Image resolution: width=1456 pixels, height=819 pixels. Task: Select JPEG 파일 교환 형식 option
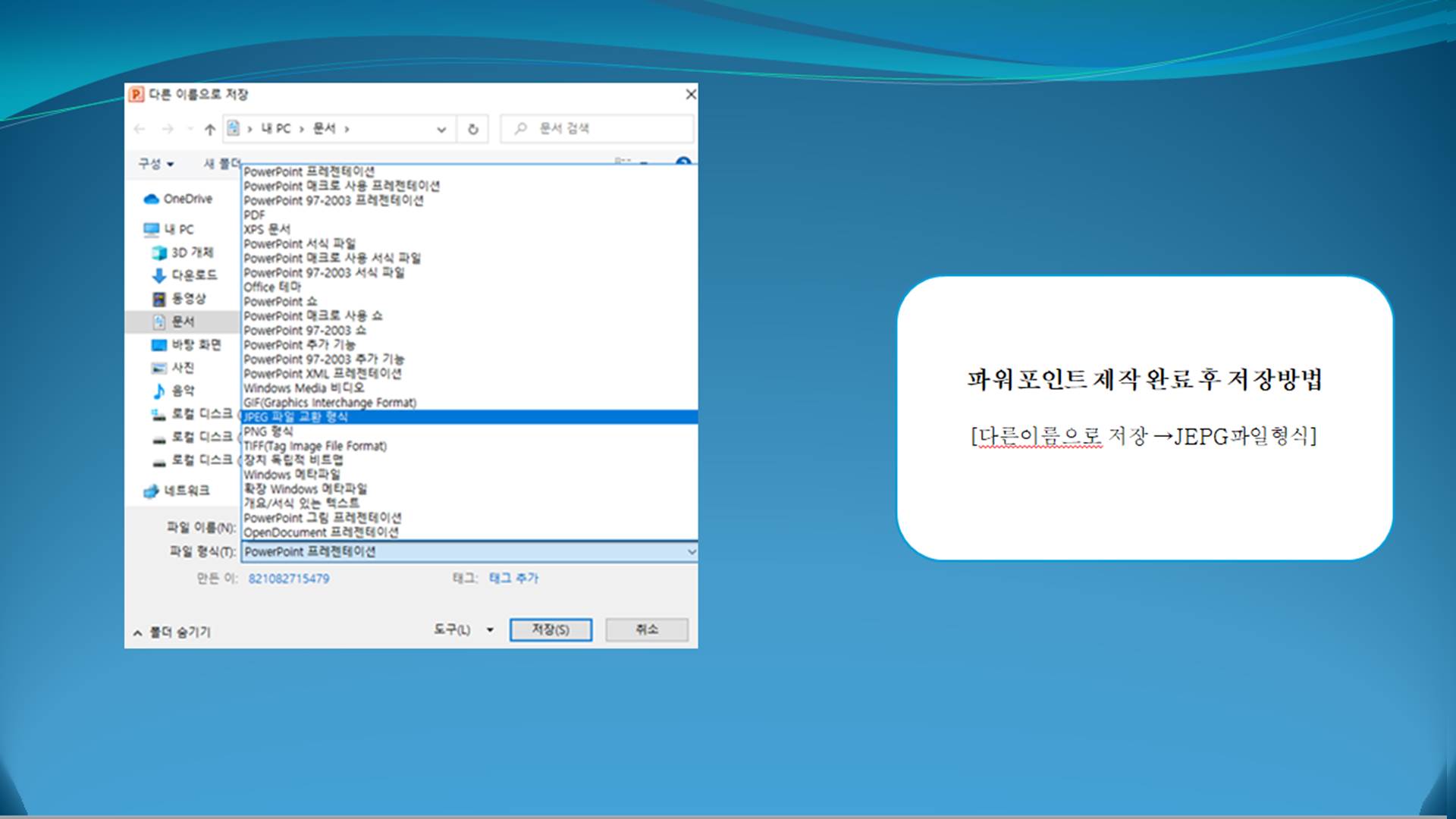469,417
